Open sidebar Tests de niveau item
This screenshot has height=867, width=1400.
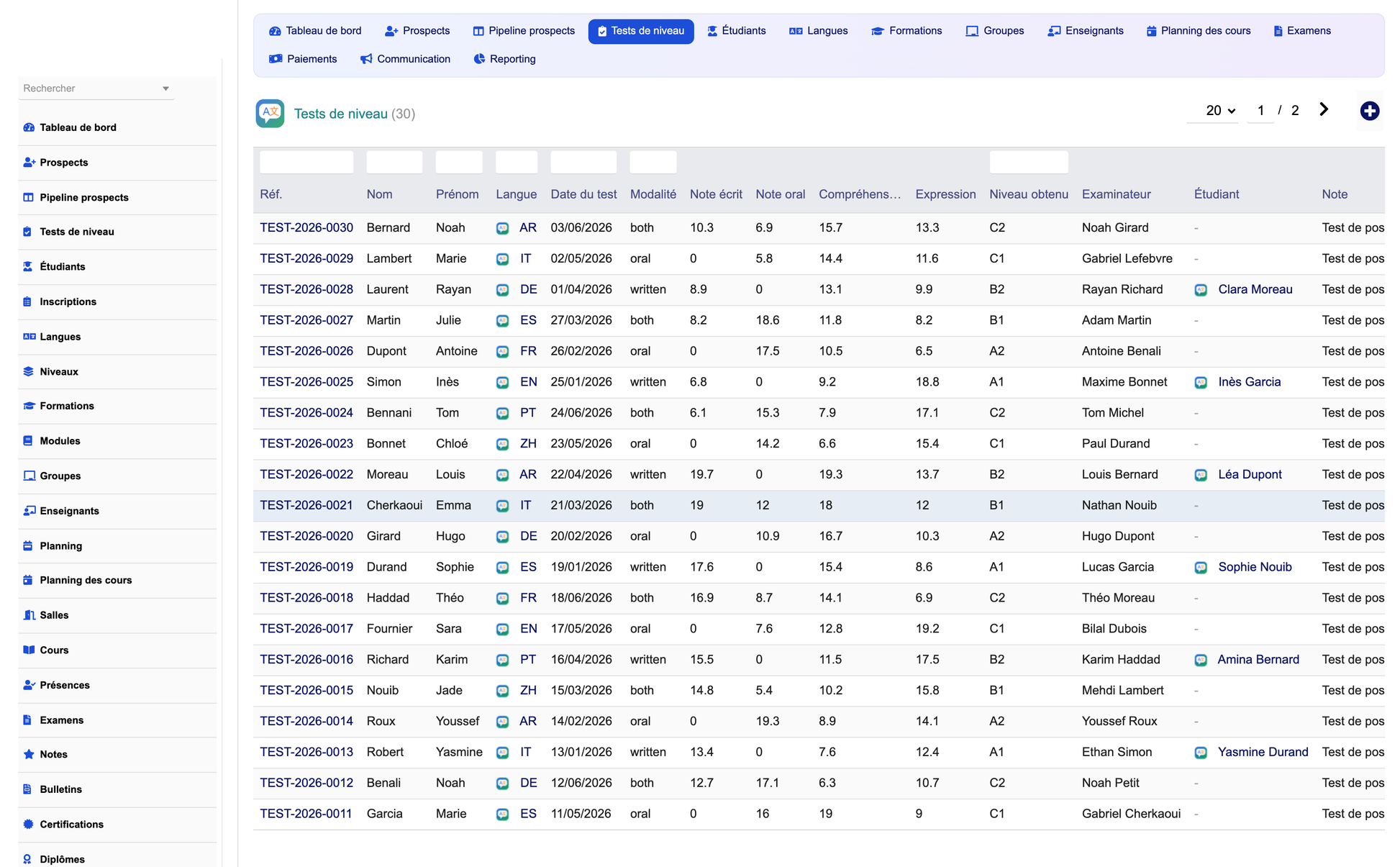click(76, 232)
